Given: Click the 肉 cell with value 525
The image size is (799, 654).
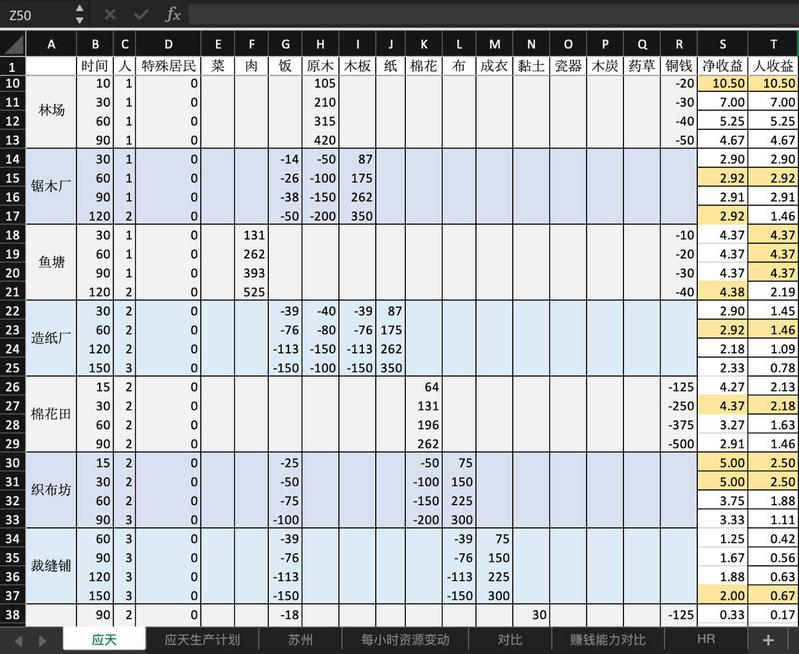Looking at the screenshot, I should [x=252, y=292].
